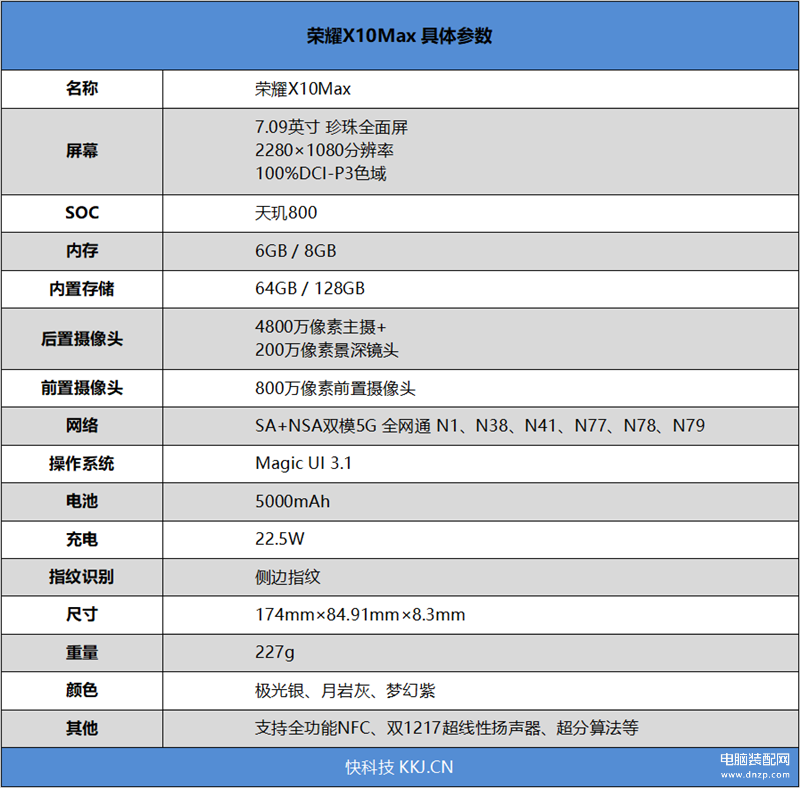800x788 pixels.
Task: Click the memory value 6GB / 8GB
Action: click(296, 251)
